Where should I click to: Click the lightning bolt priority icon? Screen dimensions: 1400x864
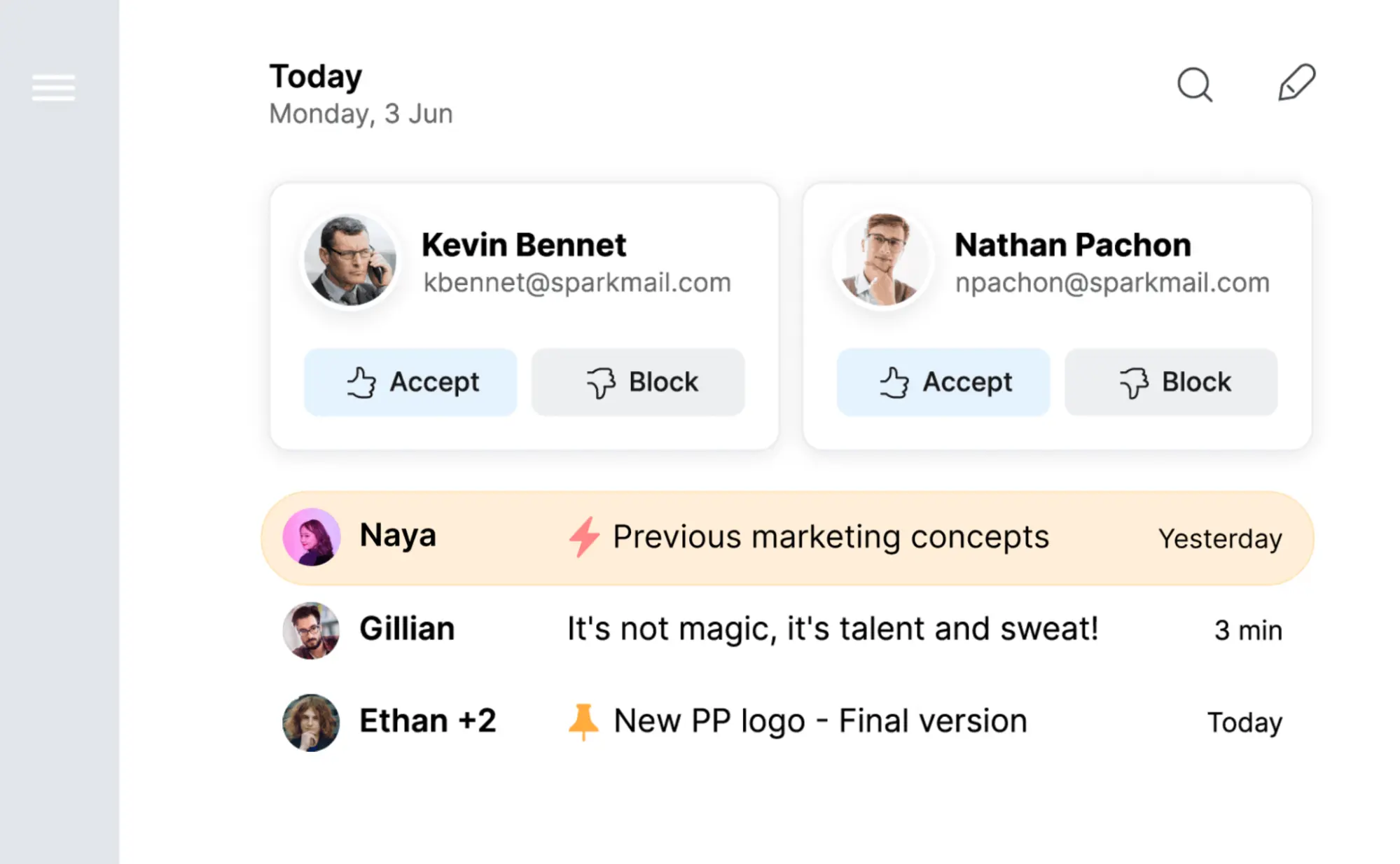click(x=583, y=537)
